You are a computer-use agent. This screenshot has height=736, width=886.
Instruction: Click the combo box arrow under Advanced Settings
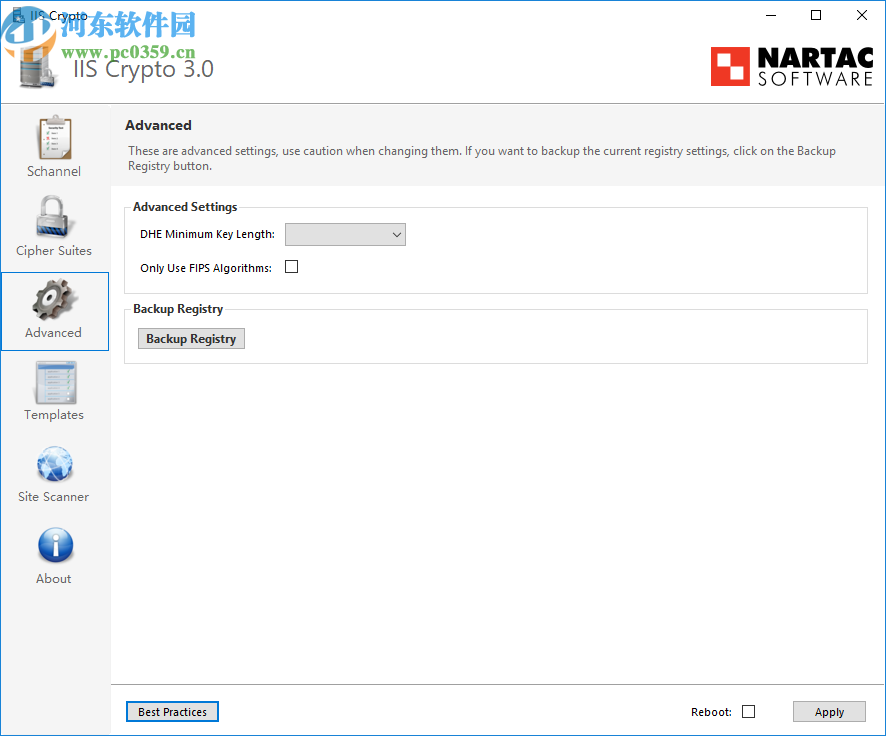coord(398,234)
